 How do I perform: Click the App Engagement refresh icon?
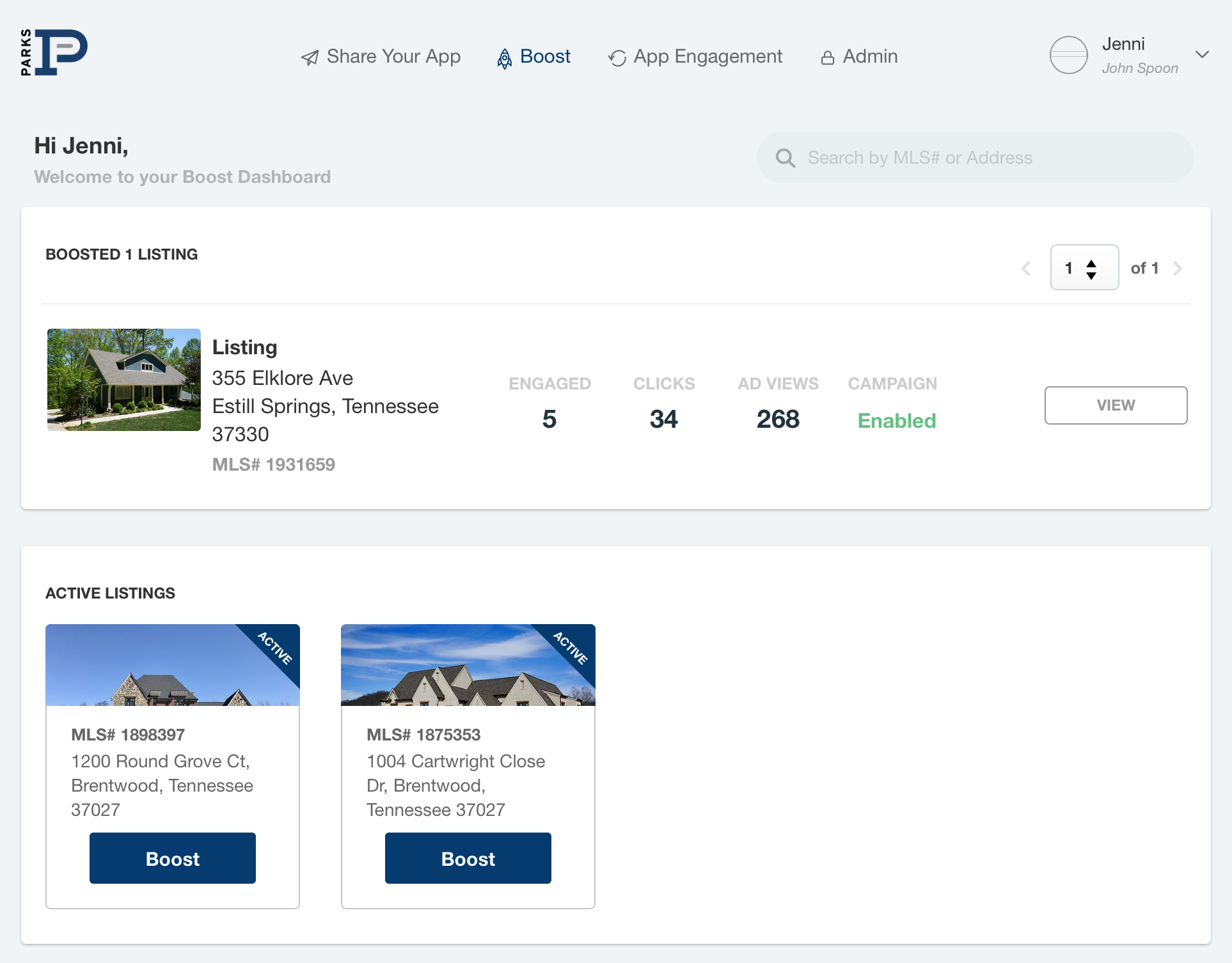[x=617, y=58]
